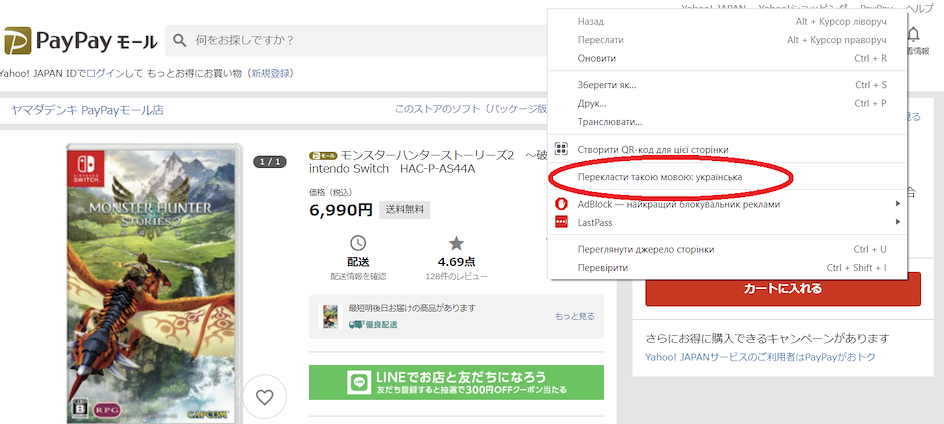Open Yahoo! JAPANサービス PayPay campaign link
This screenshot has height=424, width=944.
[760, 357]
